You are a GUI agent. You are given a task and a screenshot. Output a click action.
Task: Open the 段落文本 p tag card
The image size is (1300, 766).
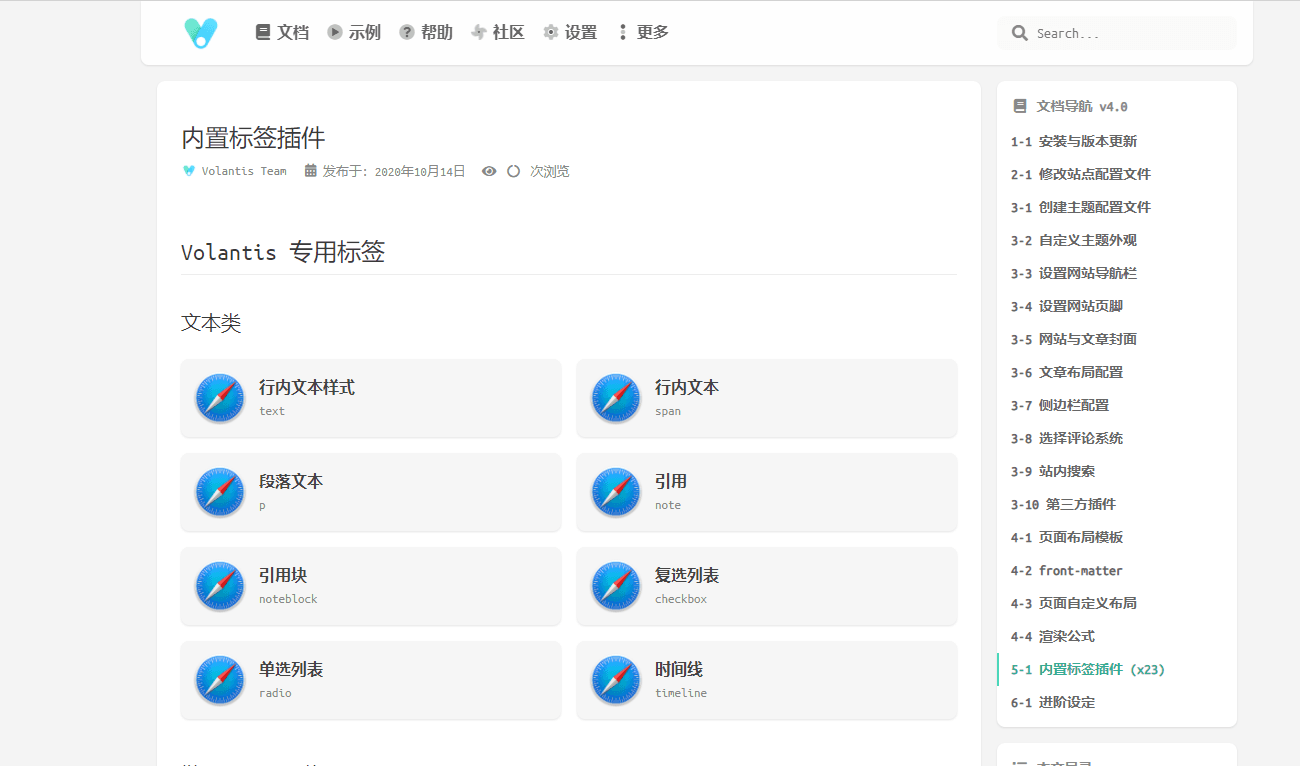[370, 492]
